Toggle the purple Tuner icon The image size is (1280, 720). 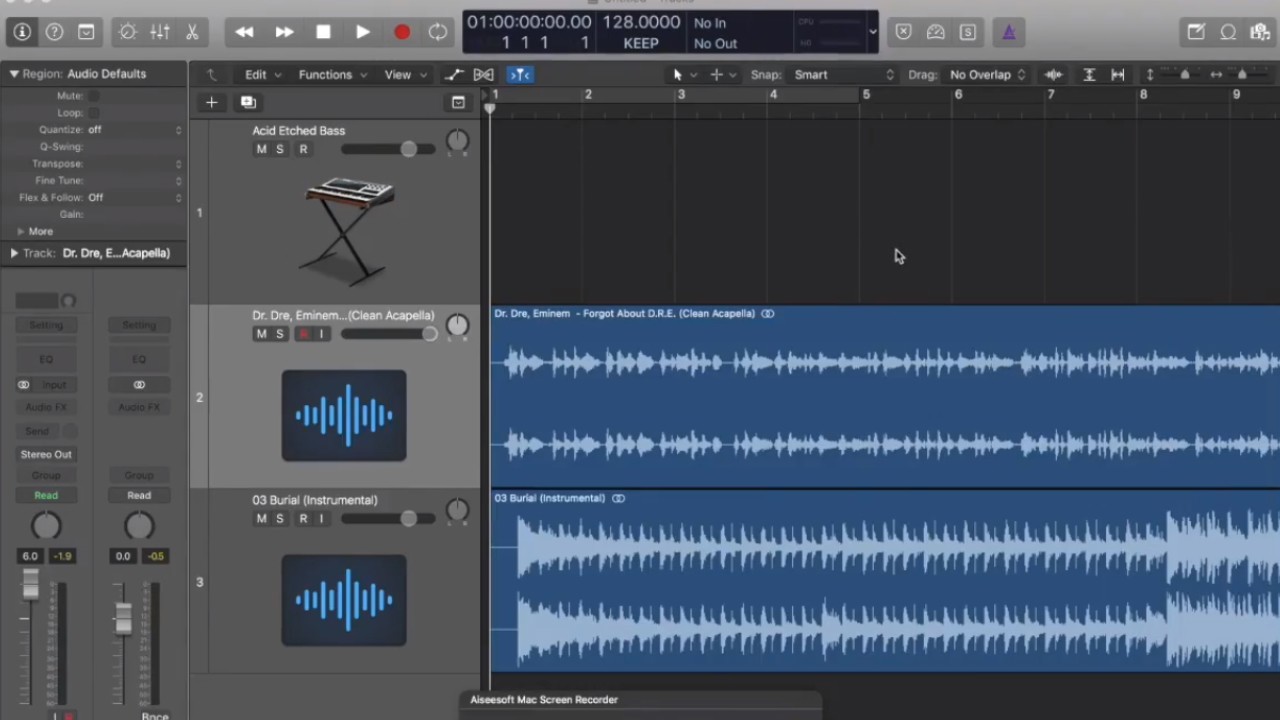pyautogui.click(x=1009, y=32)
